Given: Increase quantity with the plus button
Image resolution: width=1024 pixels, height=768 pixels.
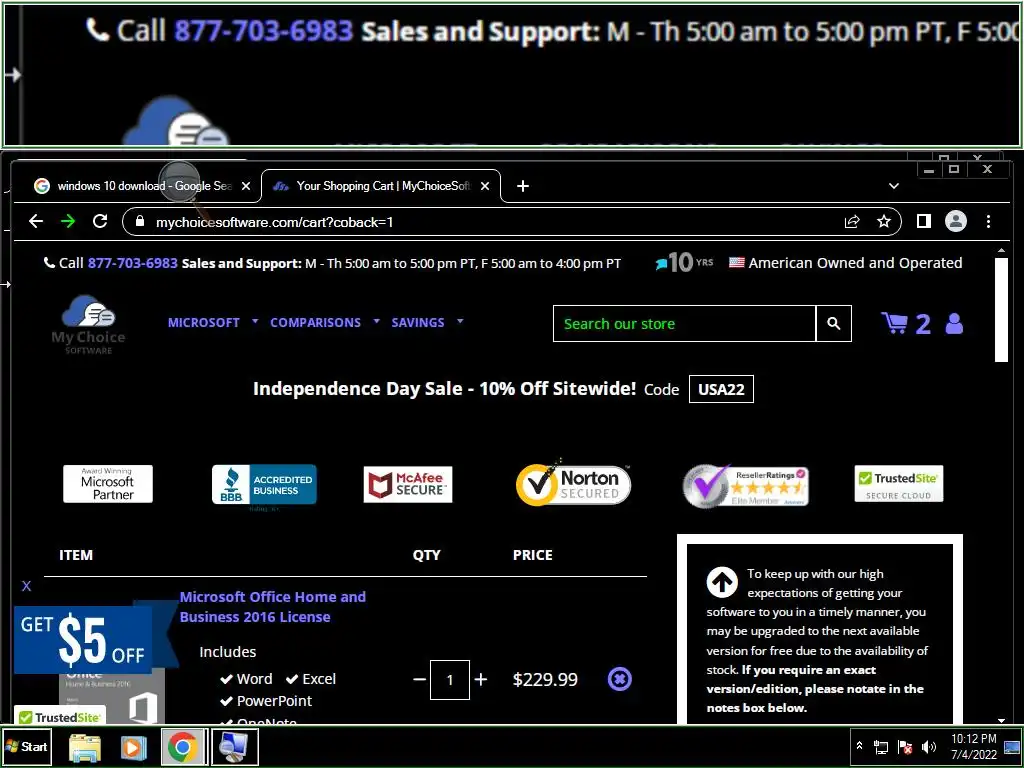Looking at the screenshot, I should (x=481, y=679).
